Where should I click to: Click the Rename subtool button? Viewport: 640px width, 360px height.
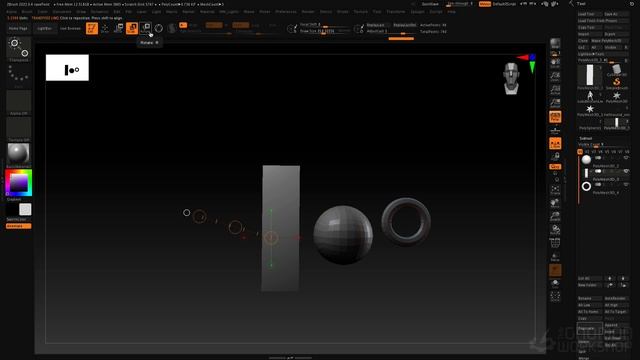590,298
